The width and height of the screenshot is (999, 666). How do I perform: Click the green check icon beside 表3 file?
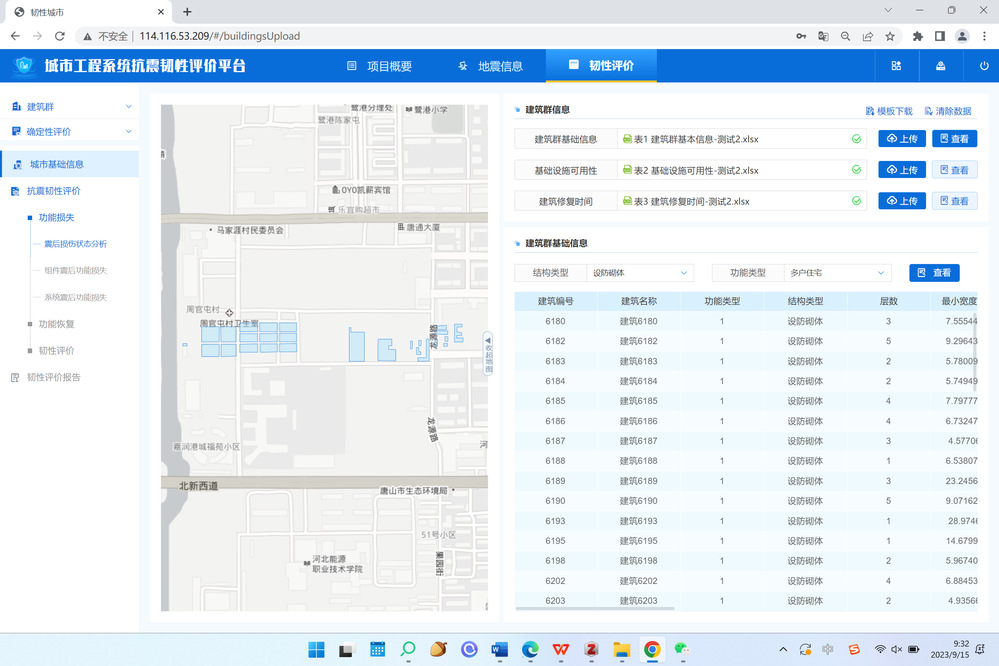pos(856,201)
